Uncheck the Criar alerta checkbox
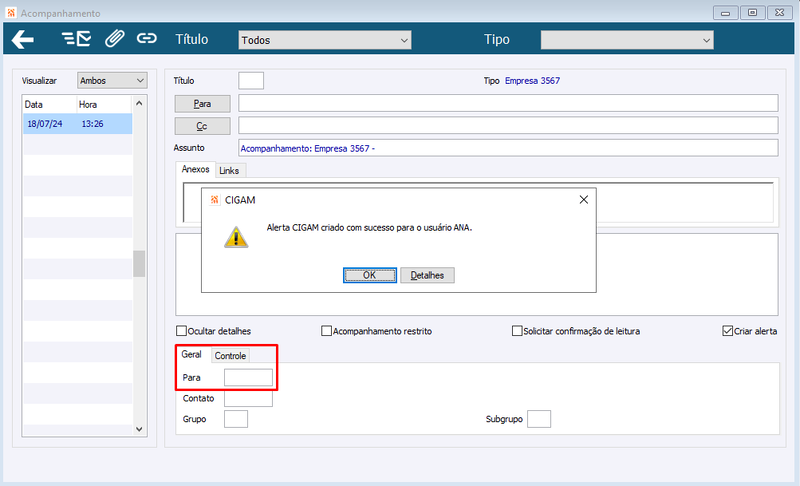This screenshot has height=486, width=800. 728,331
